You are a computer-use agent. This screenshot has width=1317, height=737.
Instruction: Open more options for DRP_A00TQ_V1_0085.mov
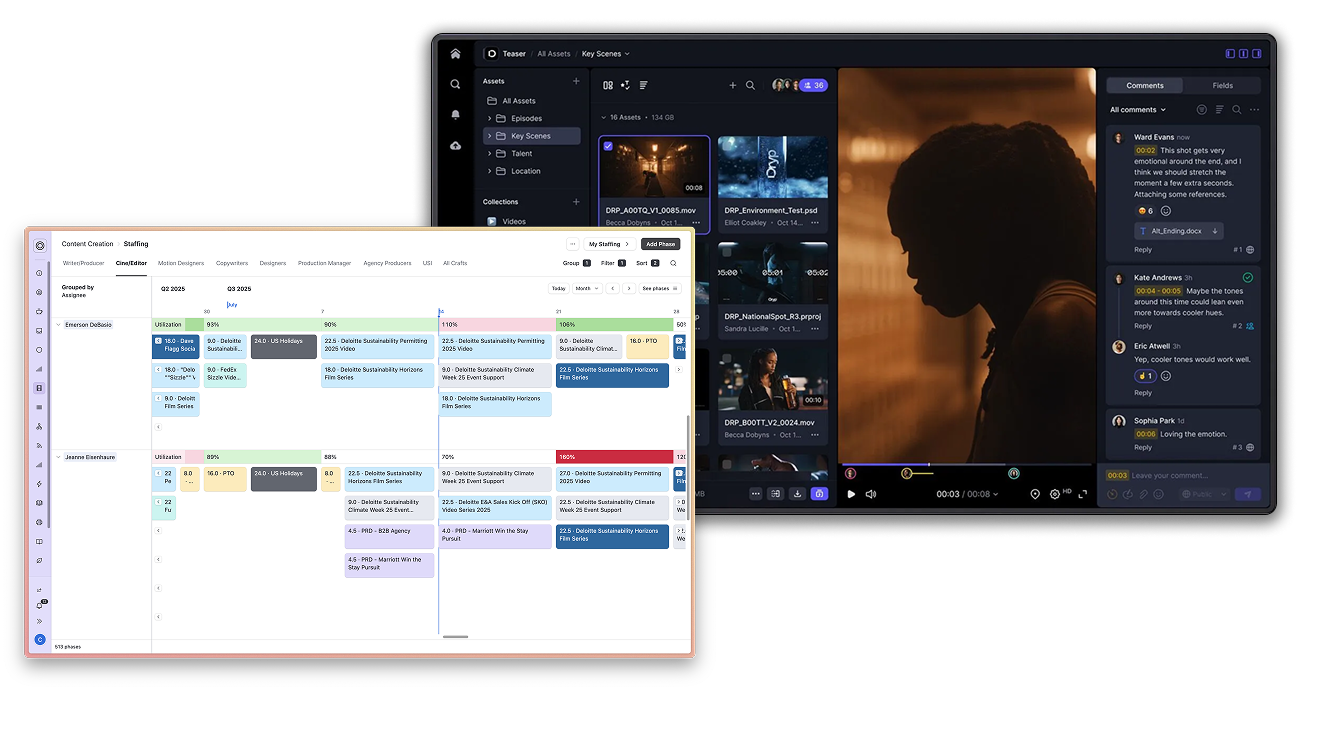click(696, 223)
